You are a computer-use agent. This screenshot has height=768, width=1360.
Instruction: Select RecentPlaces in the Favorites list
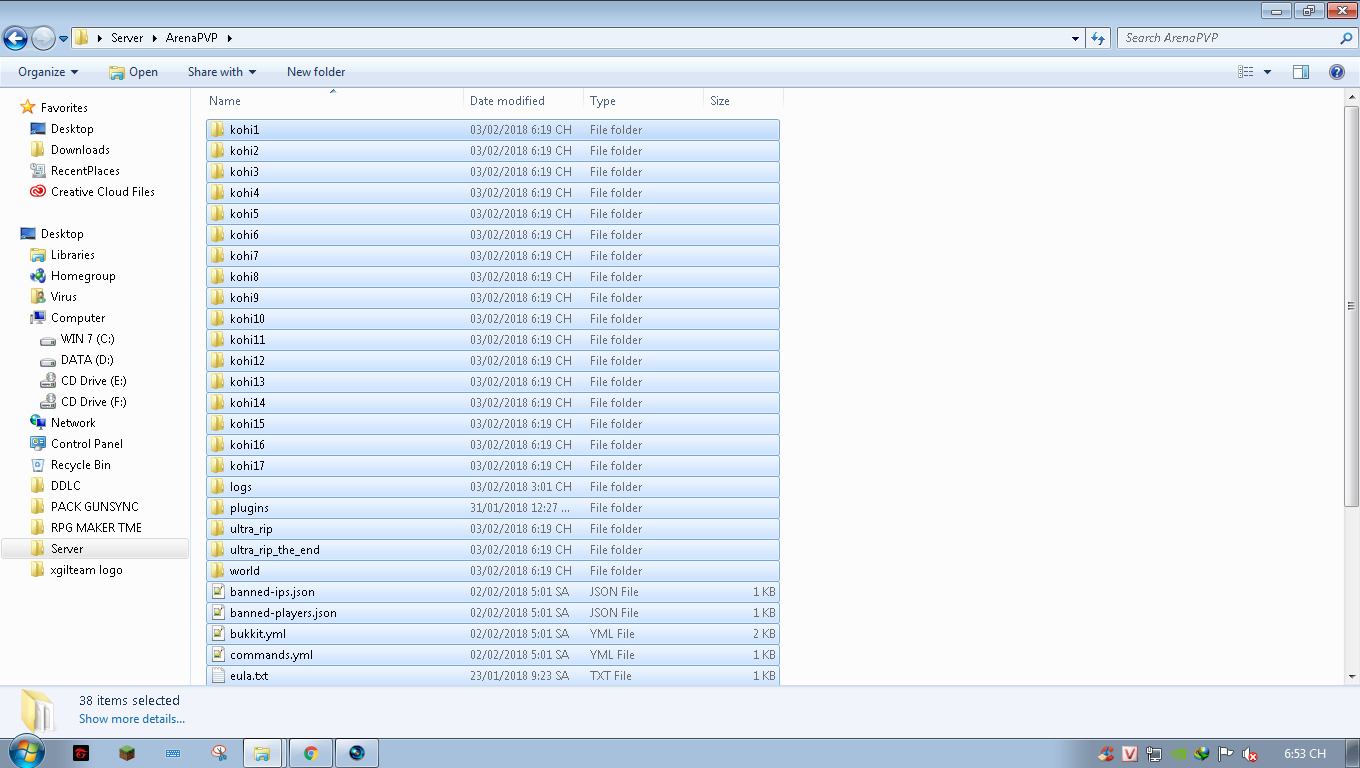click(x=85, y=171)
